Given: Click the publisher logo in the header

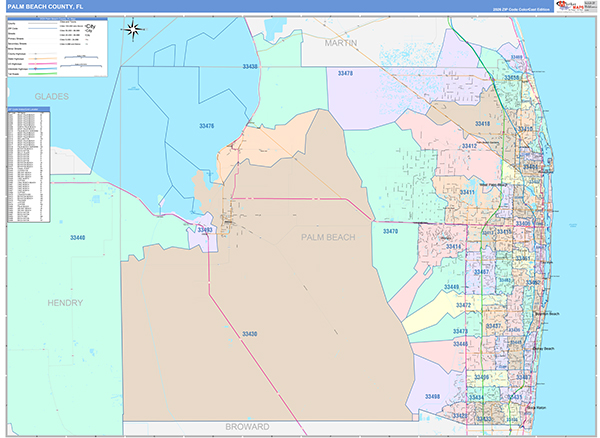Looking at the screenshot, I should click(568, 7).
